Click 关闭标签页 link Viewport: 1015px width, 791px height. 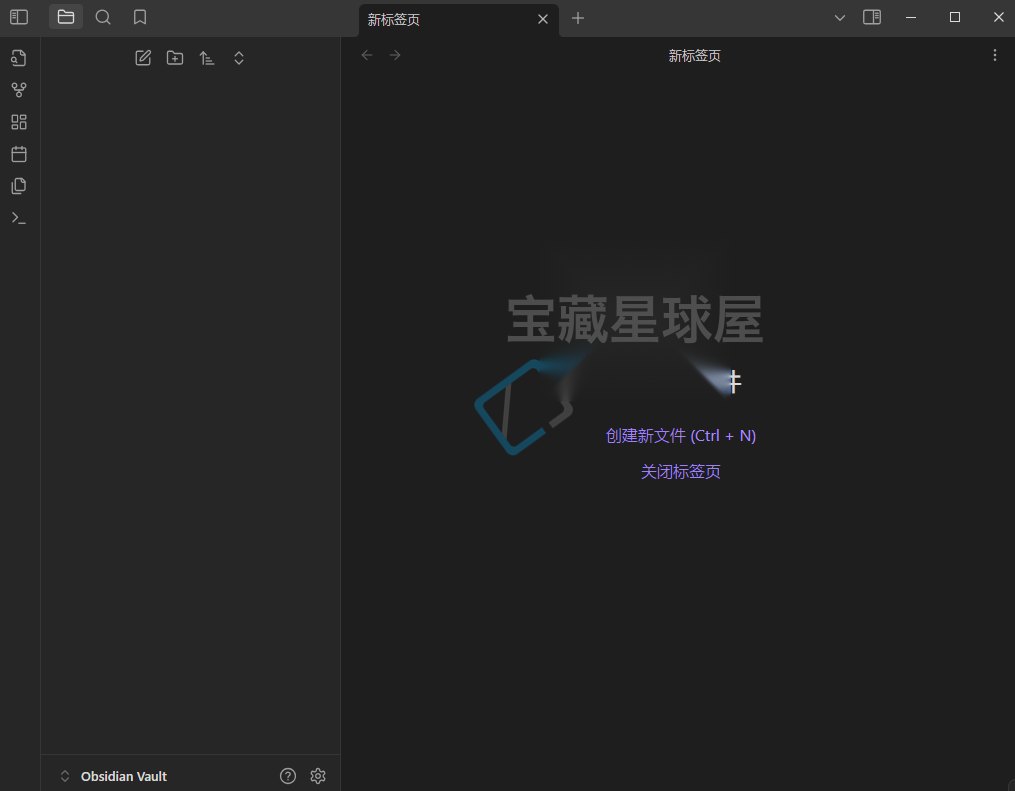click(680, 472)
